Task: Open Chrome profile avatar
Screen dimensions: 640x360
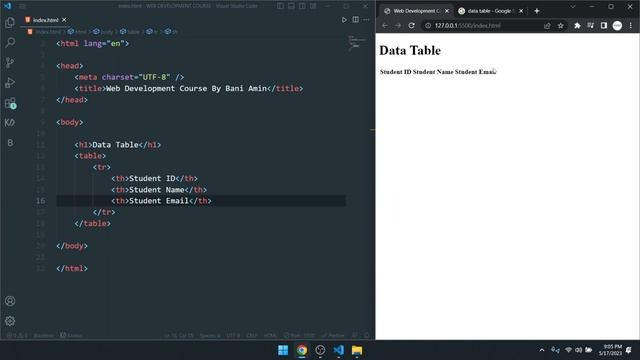Action: tap(617, 25)
